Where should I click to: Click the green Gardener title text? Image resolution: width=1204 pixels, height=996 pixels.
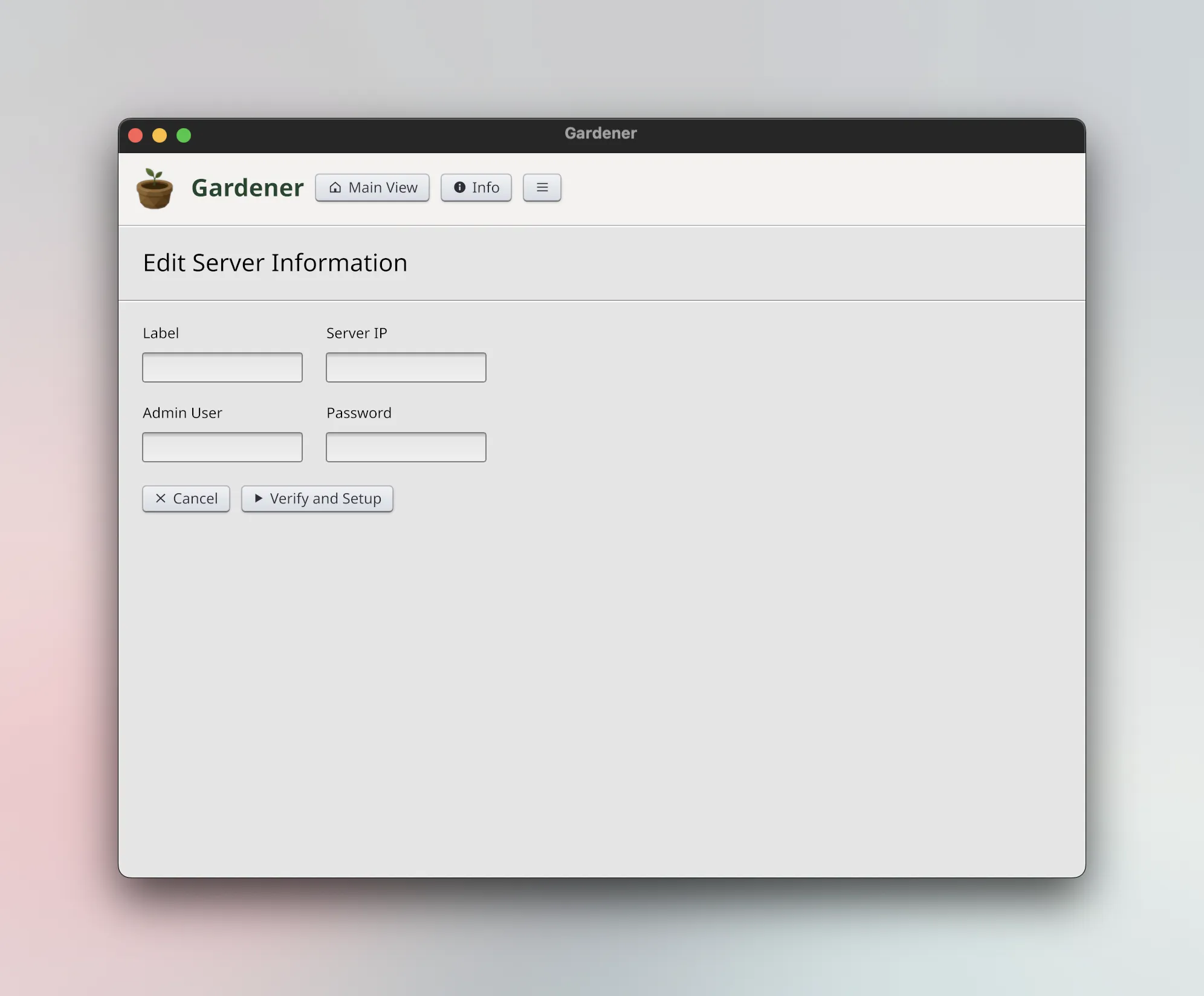[x=247, y=188]
